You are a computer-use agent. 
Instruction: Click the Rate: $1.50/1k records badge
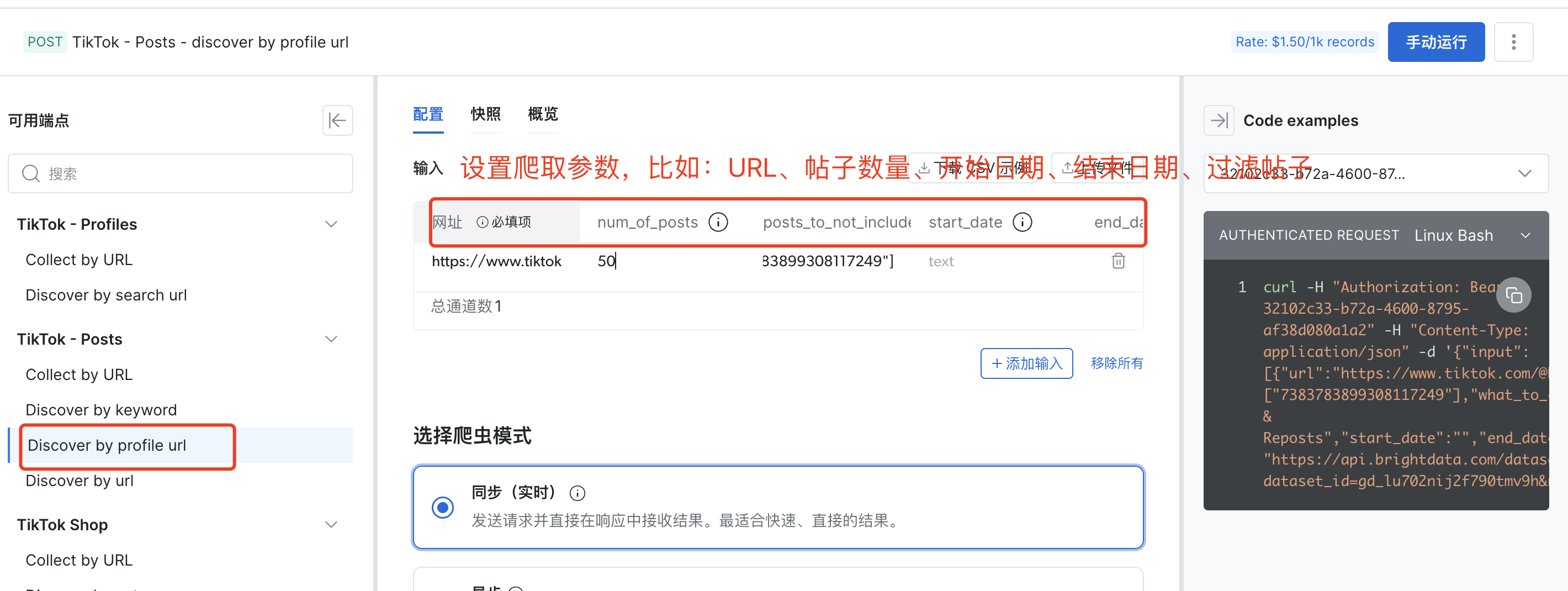1305,42
